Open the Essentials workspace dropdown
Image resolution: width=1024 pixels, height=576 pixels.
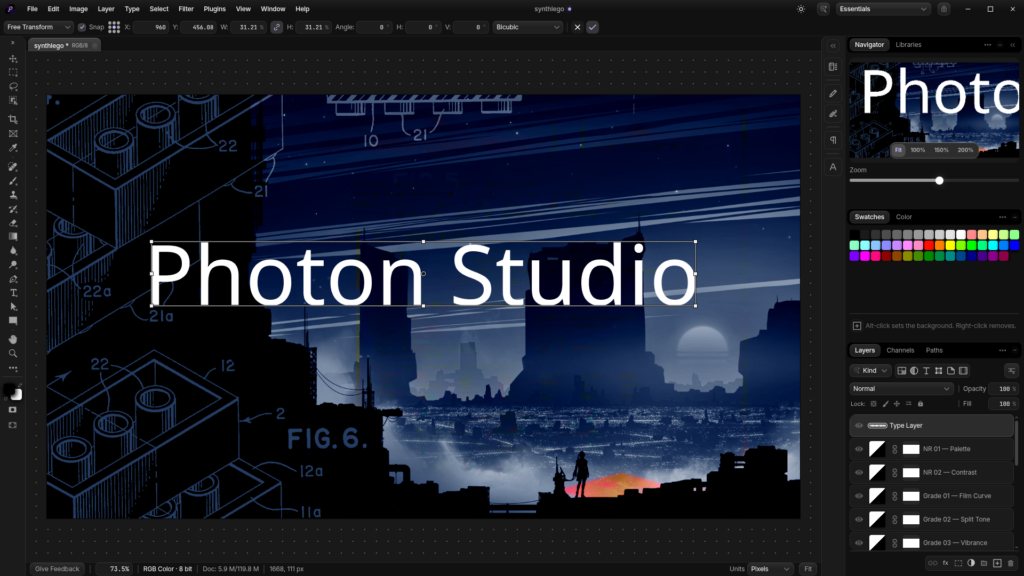(883, 9)
